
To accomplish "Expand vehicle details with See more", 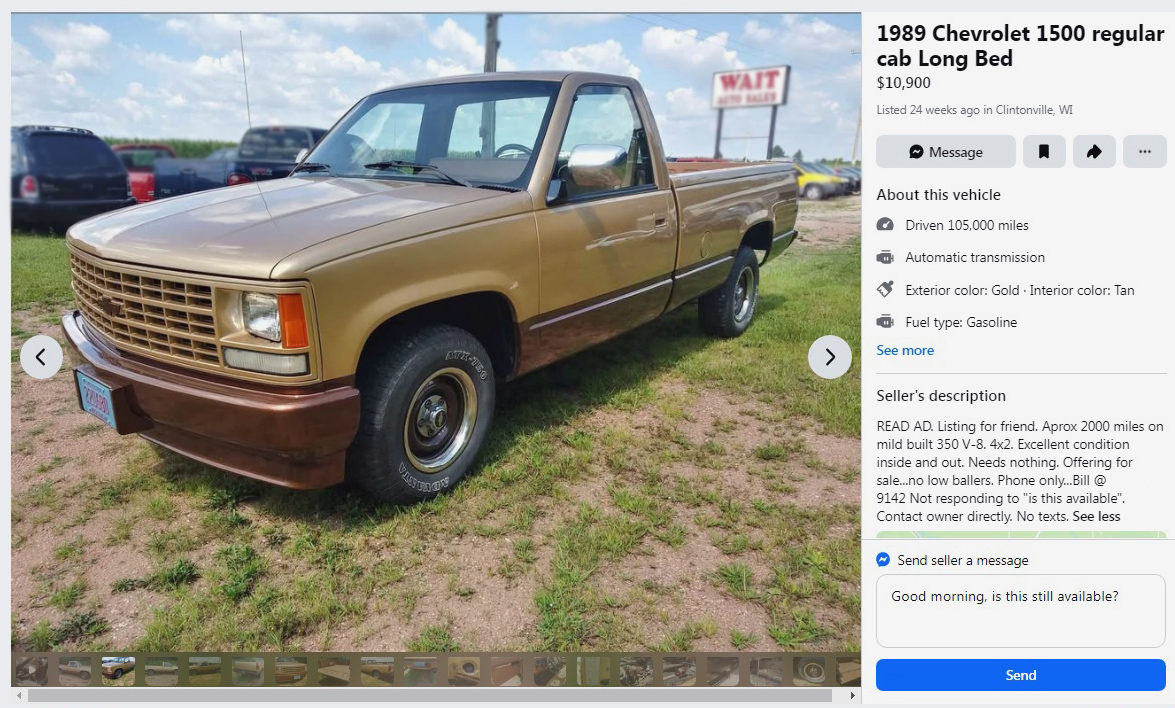I will pyautogui.click(x=905, y=350).
